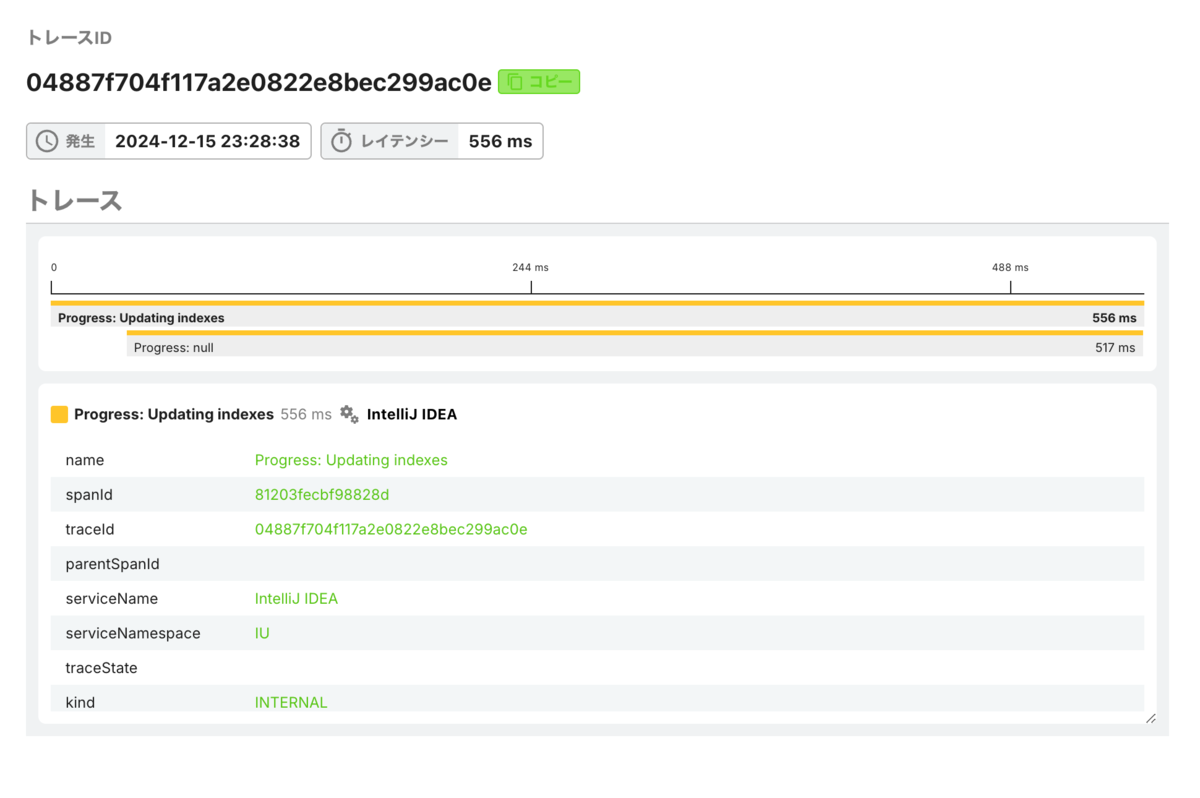Click the grey 556 ms beside the span title

[306, 414]
